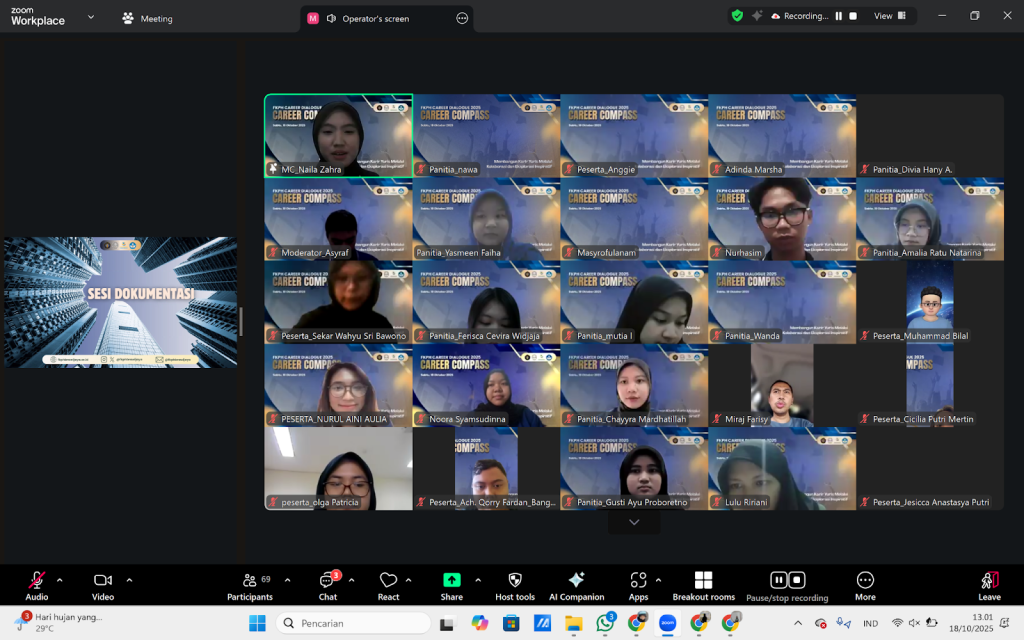Image resolution: width=1024 pixels, height=640 pixels.
Task: Click the green Share screen button
Action: click(x=452, y=584)
